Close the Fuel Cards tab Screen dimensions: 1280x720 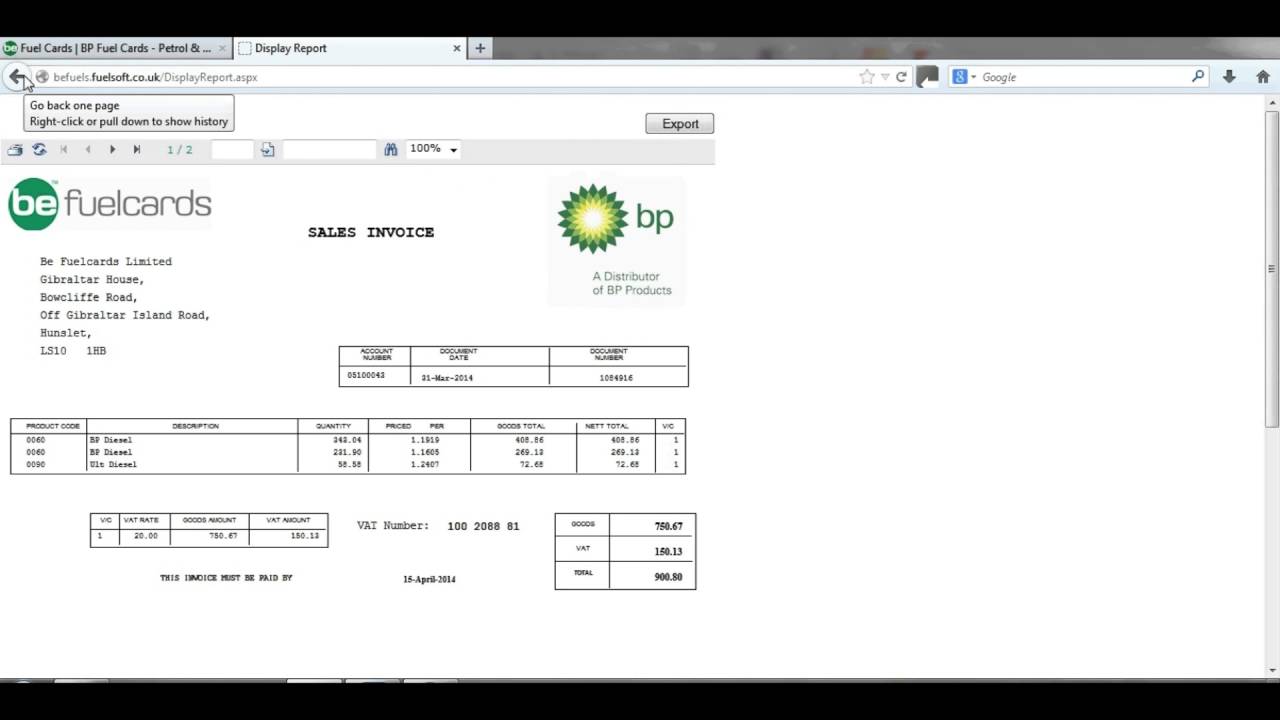tap(222, 48)
